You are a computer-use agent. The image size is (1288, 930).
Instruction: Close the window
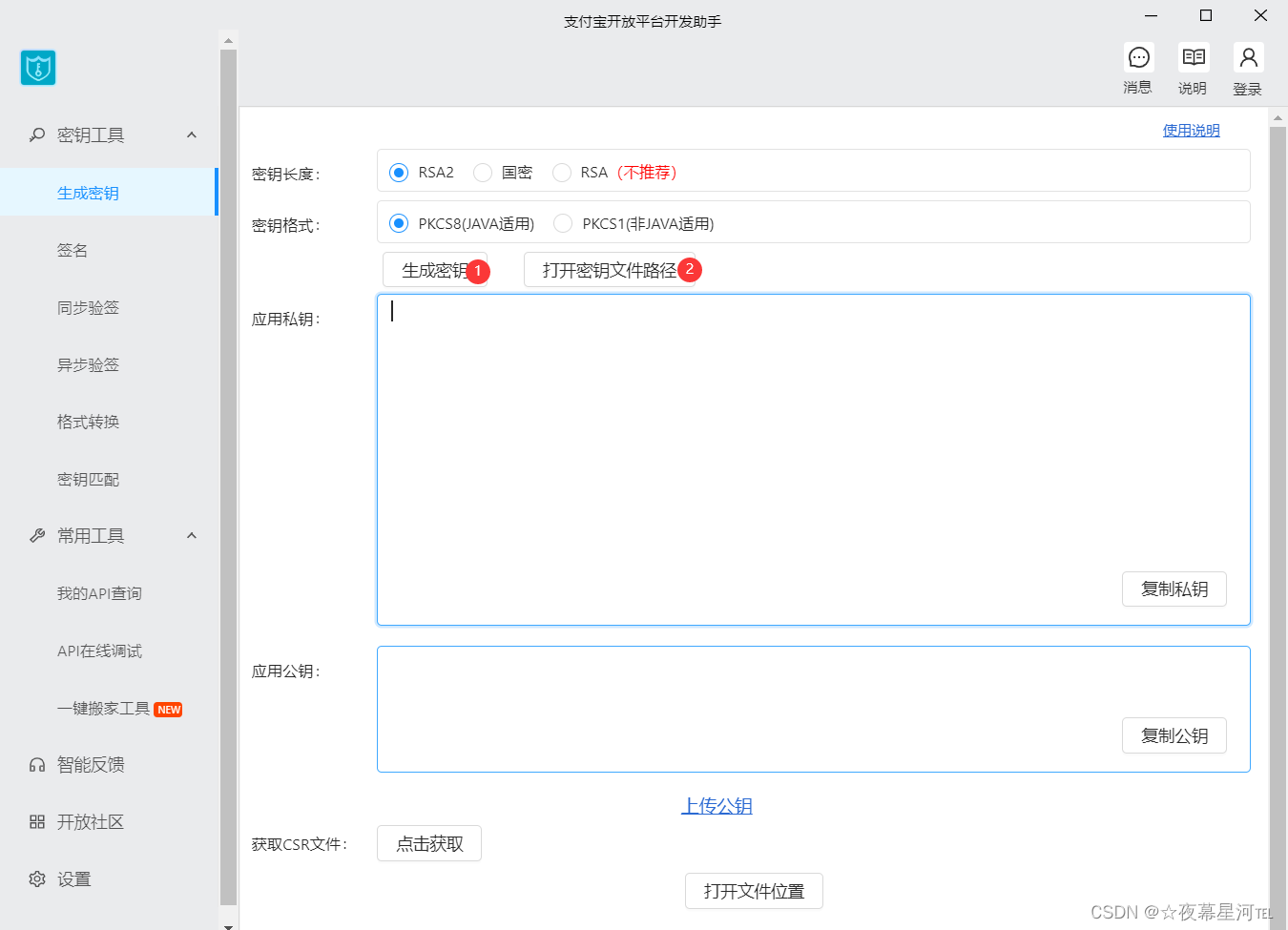pos(1260,15)
